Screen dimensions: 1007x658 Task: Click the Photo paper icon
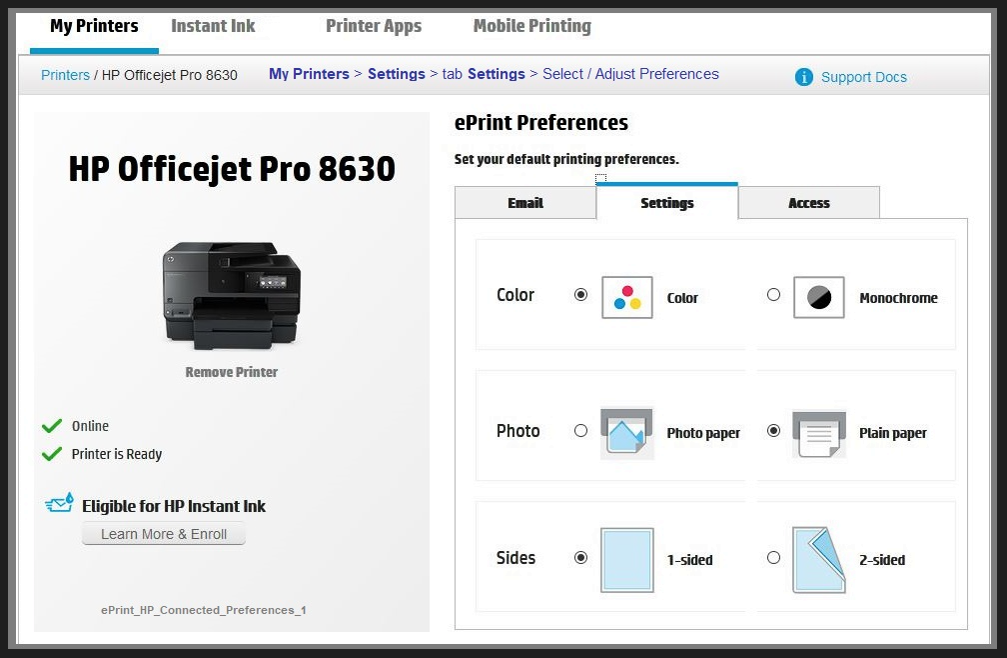coord(627,432)
